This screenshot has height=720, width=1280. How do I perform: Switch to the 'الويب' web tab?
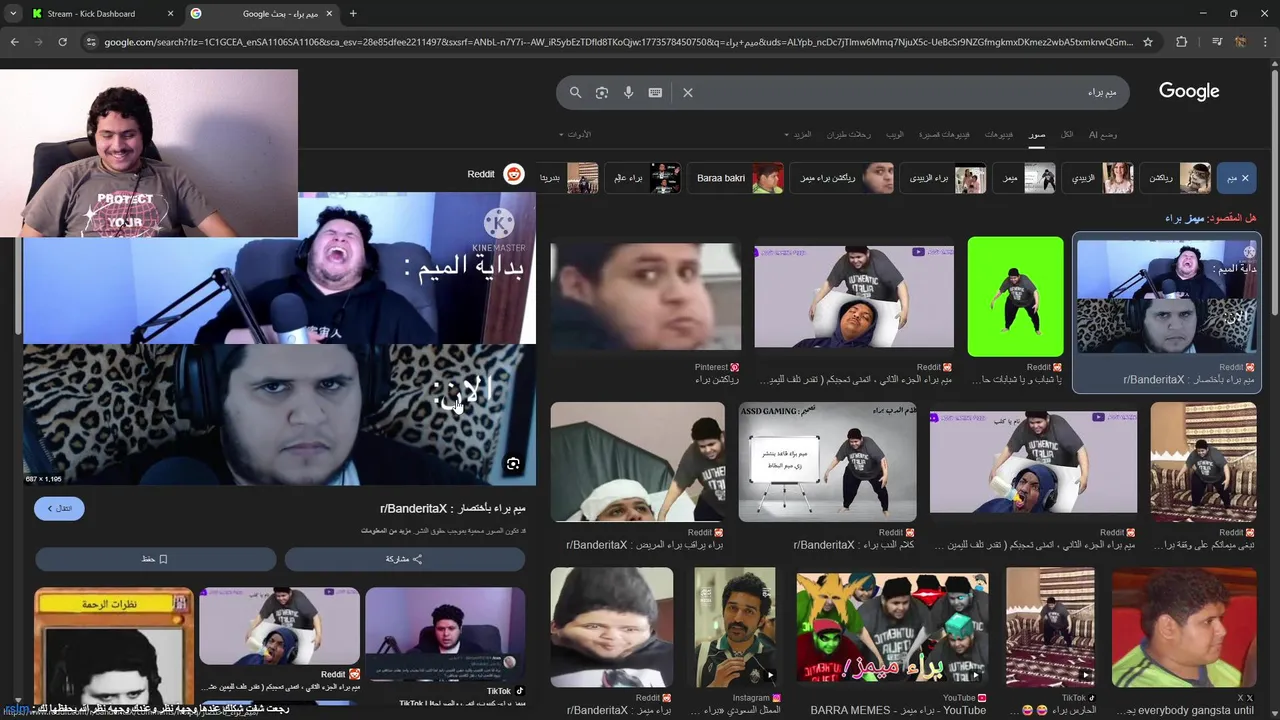click(895, 134)
